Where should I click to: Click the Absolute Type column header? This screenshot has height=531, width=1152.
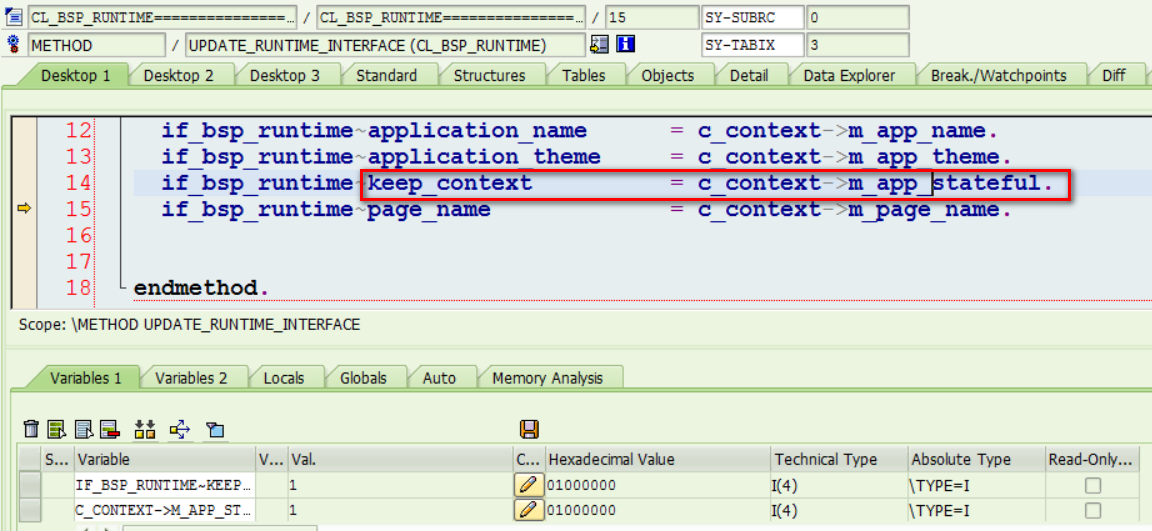(977, 460)
